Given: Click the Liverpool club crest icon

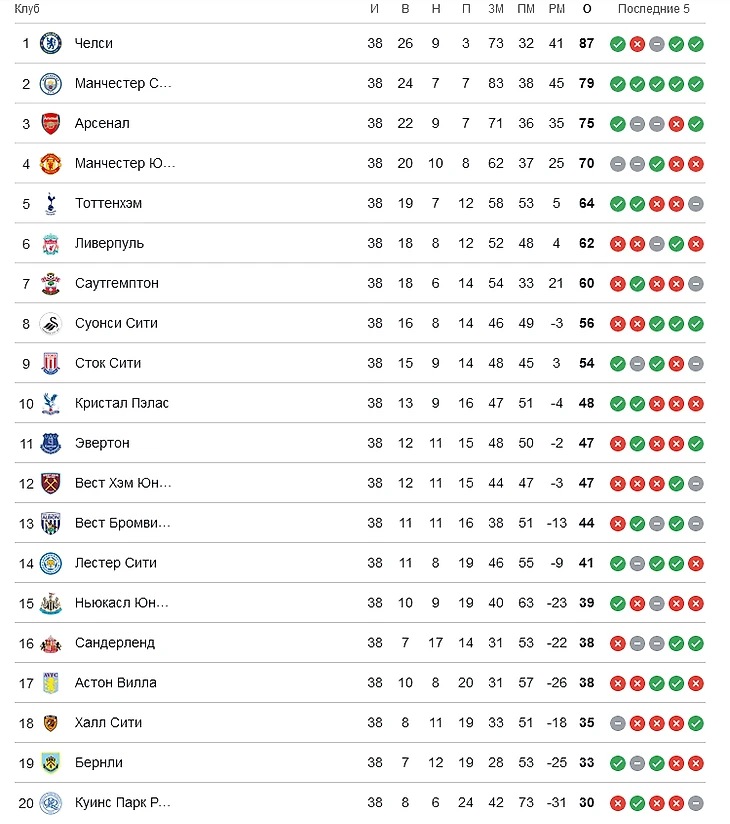Looking at the screenshot, I should (x=50, y=243).
